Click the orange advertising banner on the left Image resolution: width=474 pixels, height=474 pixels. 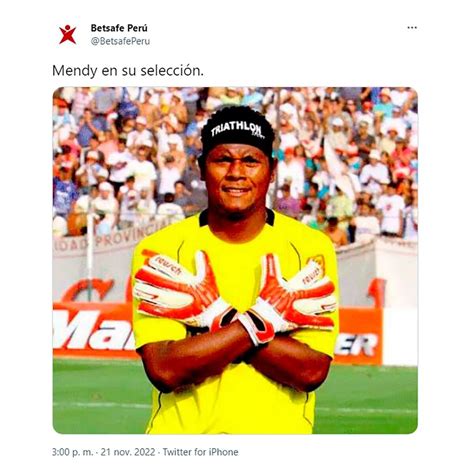coord(93,329)
